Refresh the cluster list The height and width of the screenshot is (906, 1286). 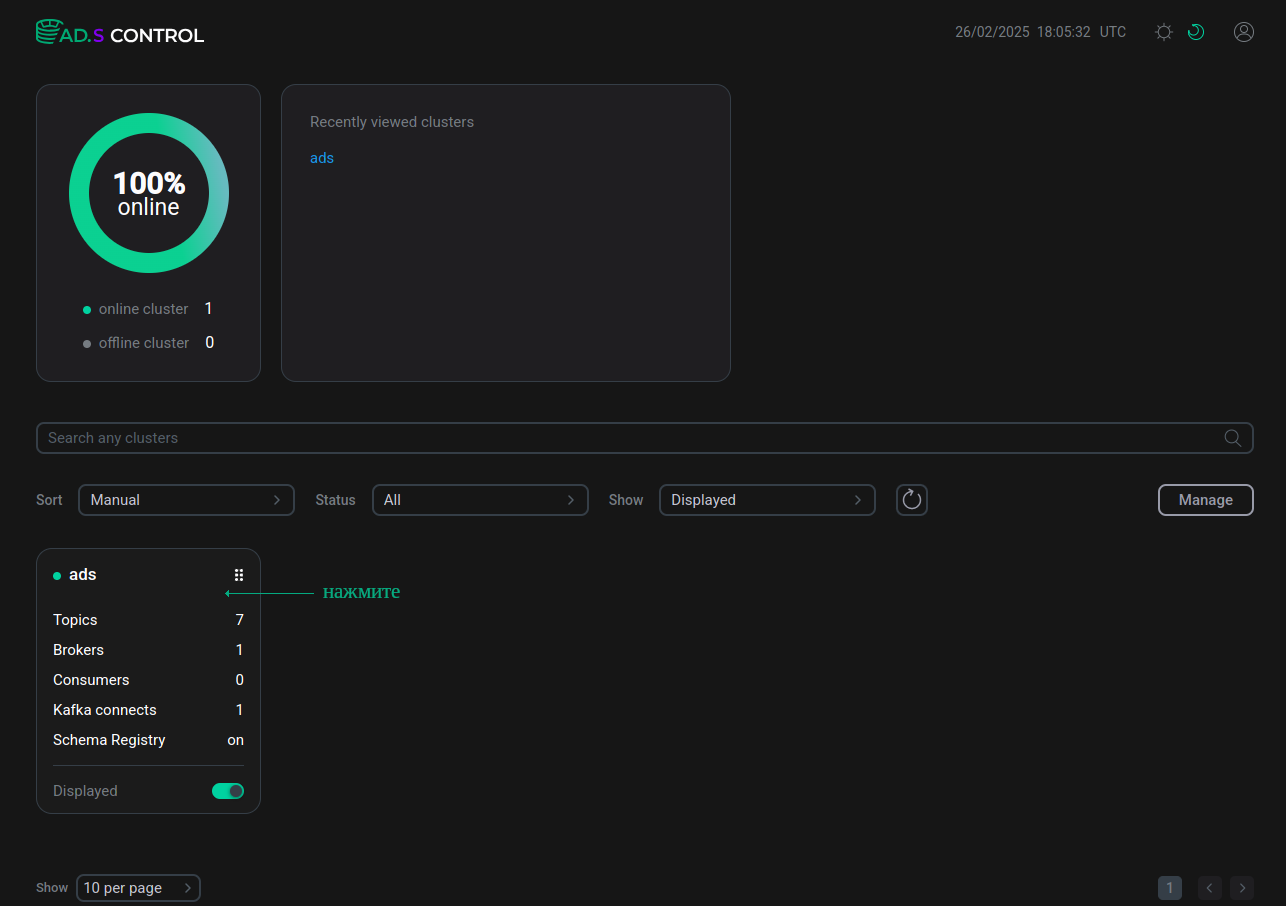pos(911,500)
